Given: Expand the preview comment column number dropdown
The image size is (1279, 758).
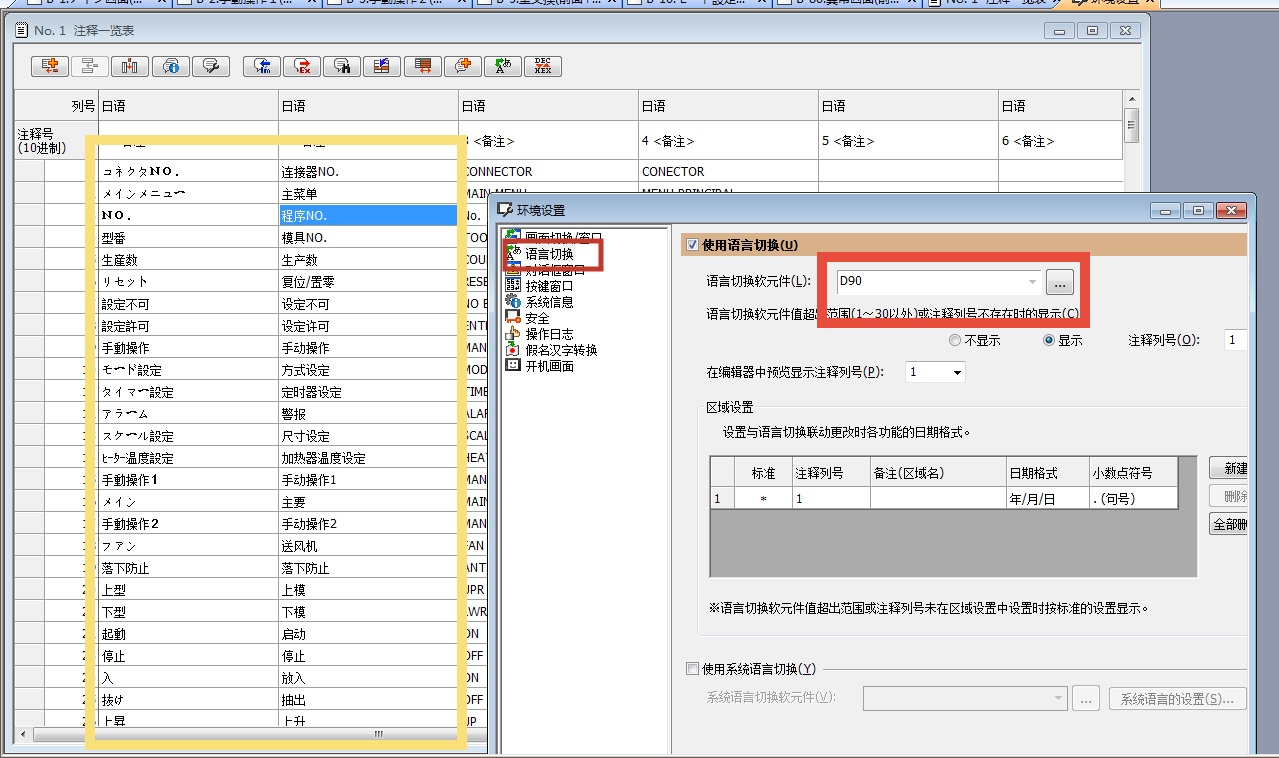Looking at the screenshot, I should [958, 373].
